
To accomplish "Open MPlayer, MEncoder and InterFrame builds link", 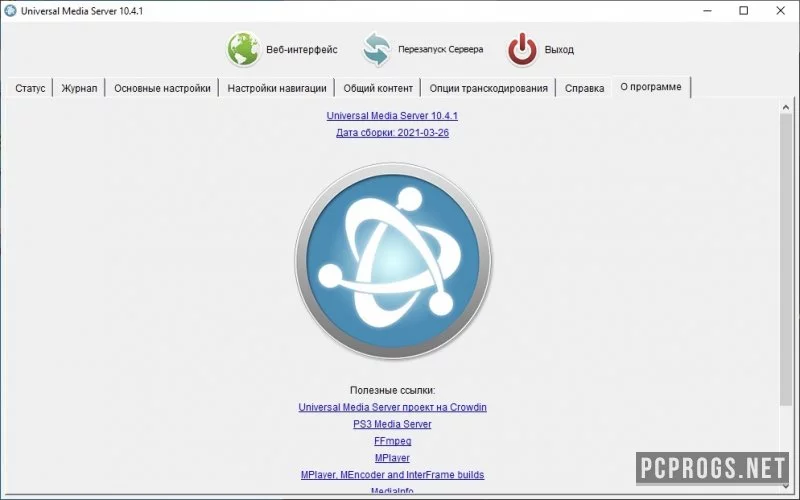I will tap(392, 474).
